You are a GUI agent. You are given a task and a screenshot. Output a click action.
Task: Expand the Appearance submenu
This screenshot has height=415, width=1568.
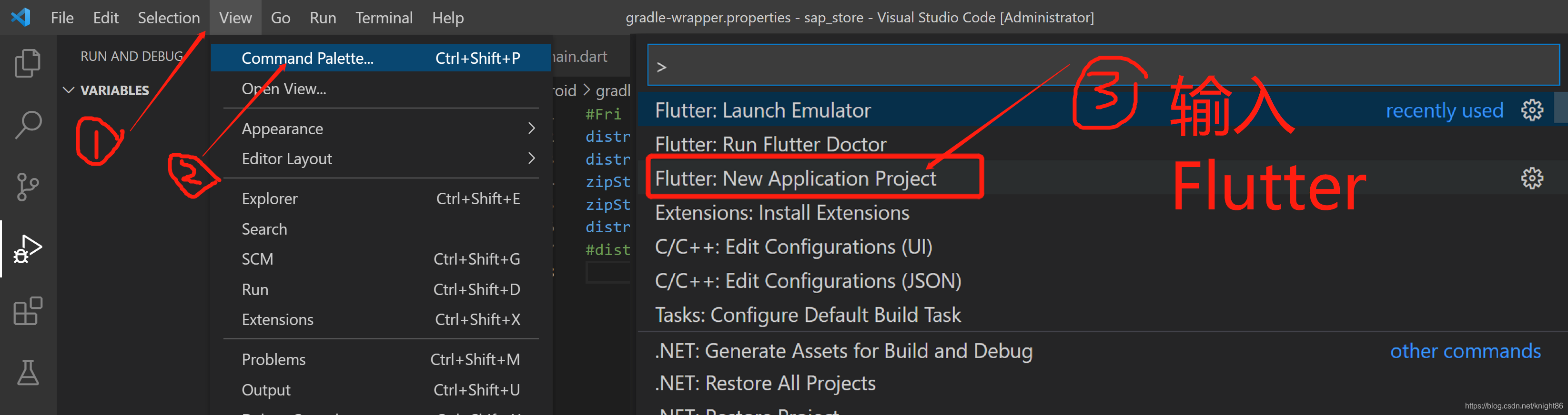pyautogui.click(x=381, y=128)
